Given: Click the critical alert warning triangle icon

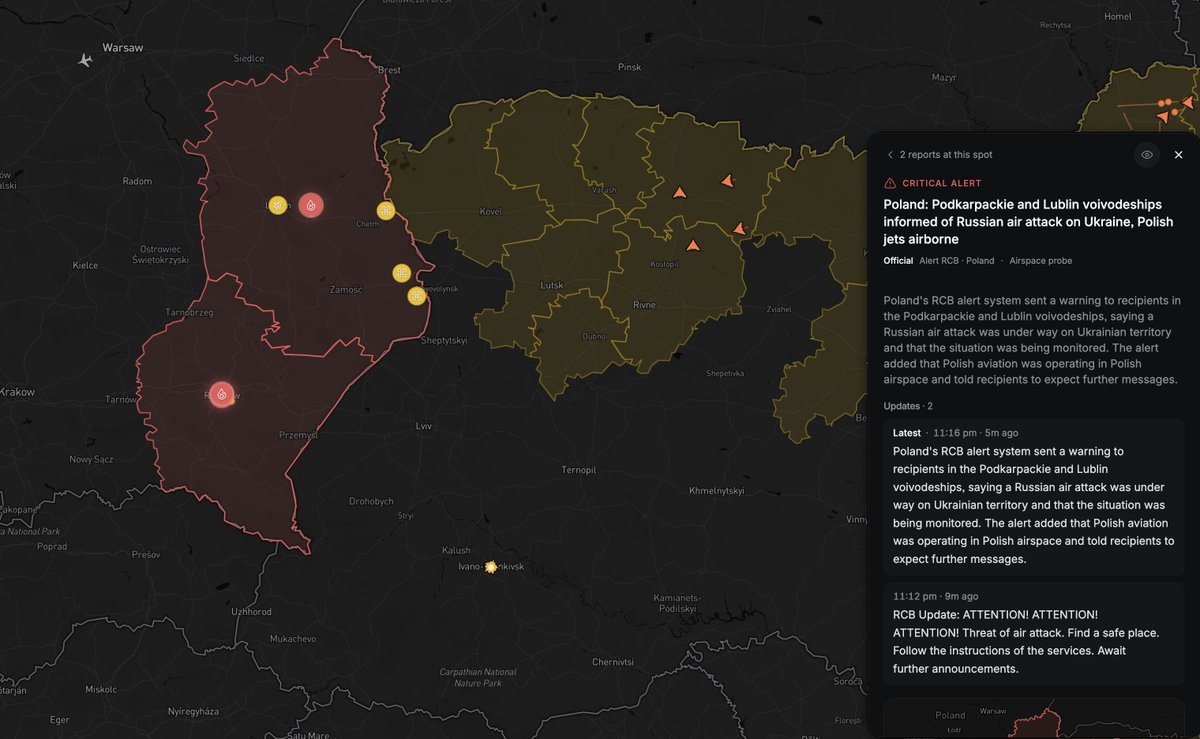Looking at the screenshot, I should (890, 183).
